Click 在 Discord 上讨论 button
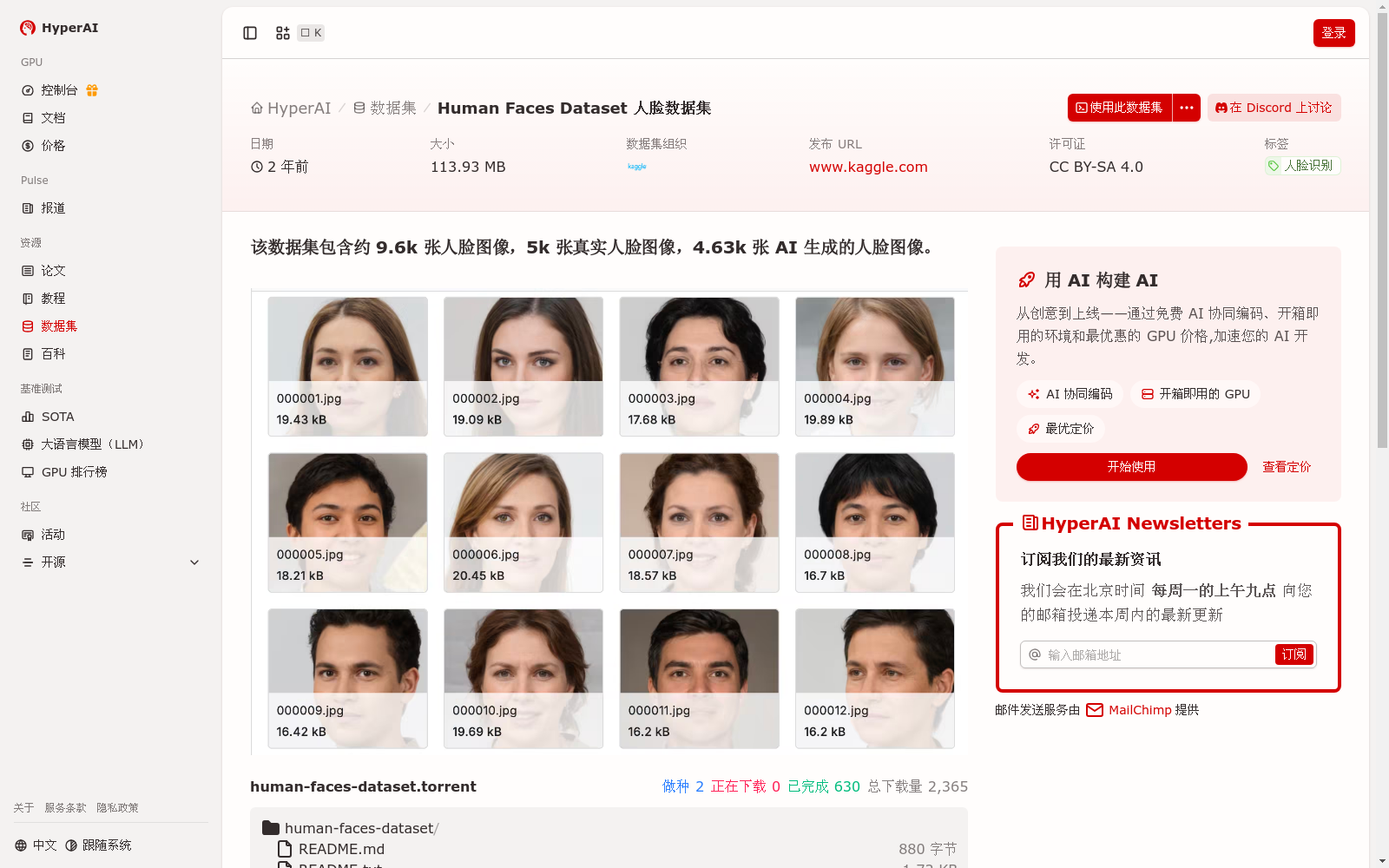This screenshot has width=1389, height=868. point(1274,108)
